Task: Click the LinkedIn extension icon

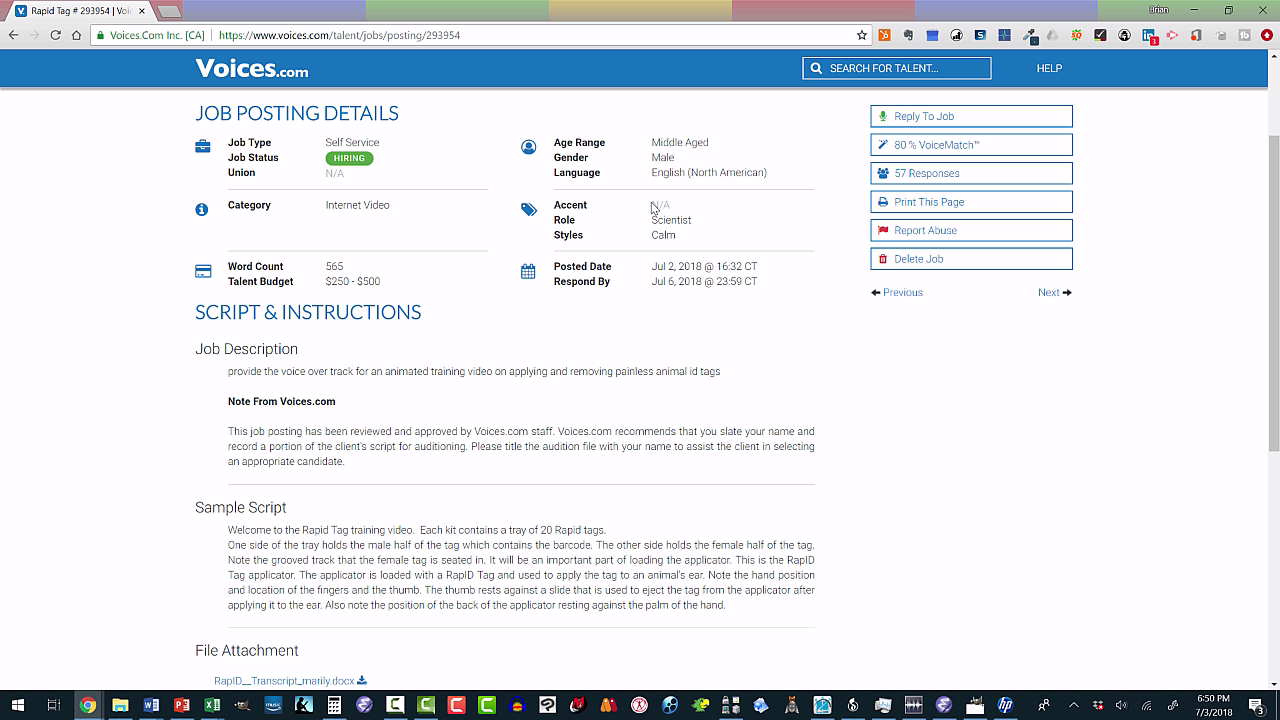Action: 1149,36
